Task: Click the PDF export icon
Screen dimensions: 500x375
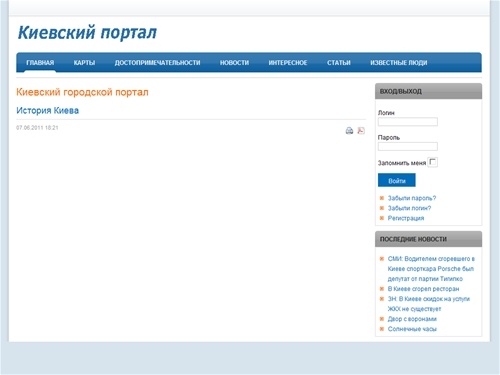Action: 361,131
